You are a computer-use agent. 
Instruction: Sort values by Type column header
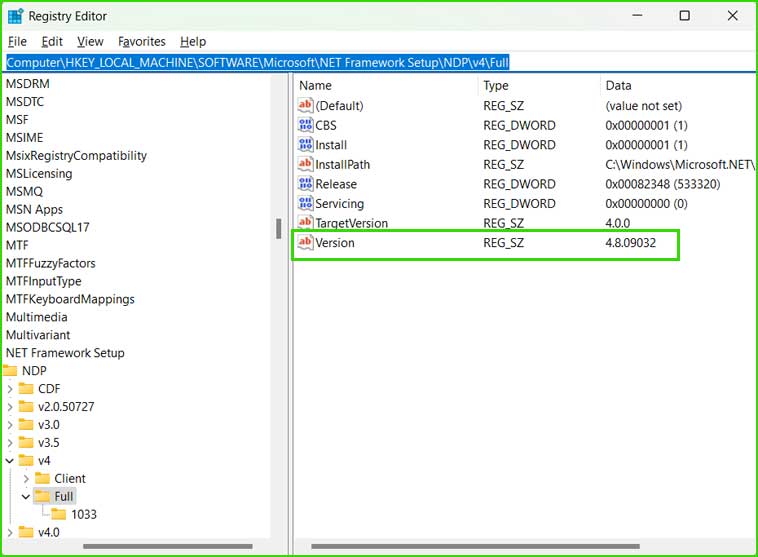tap(539, 85)
